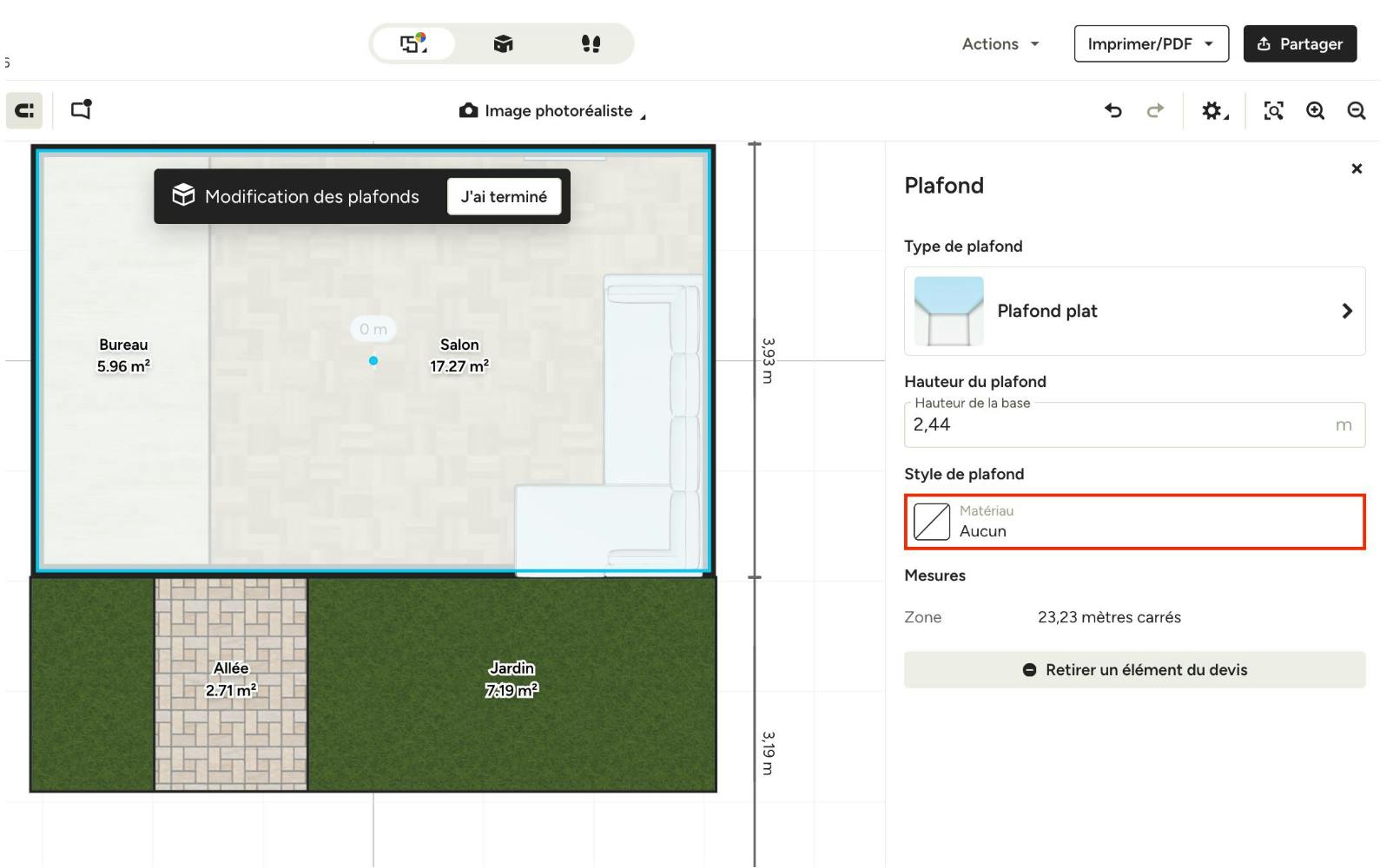Screen dimensions: 1393x868
Task: Fit the plan to screen
Action: 1273,110
